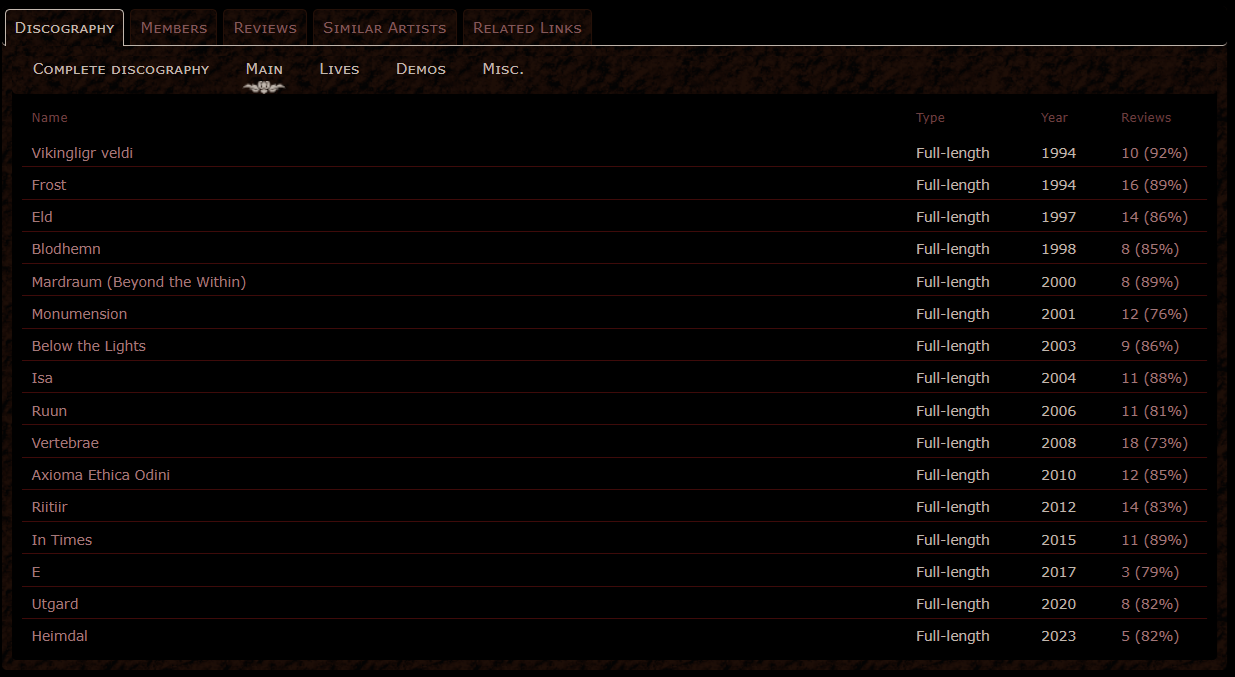Image resolution: width=1235 pixels, height=677 pixels.
Task: View Below the Lights reviews 9 (86%)
Action: click(x=1150, y=346)
